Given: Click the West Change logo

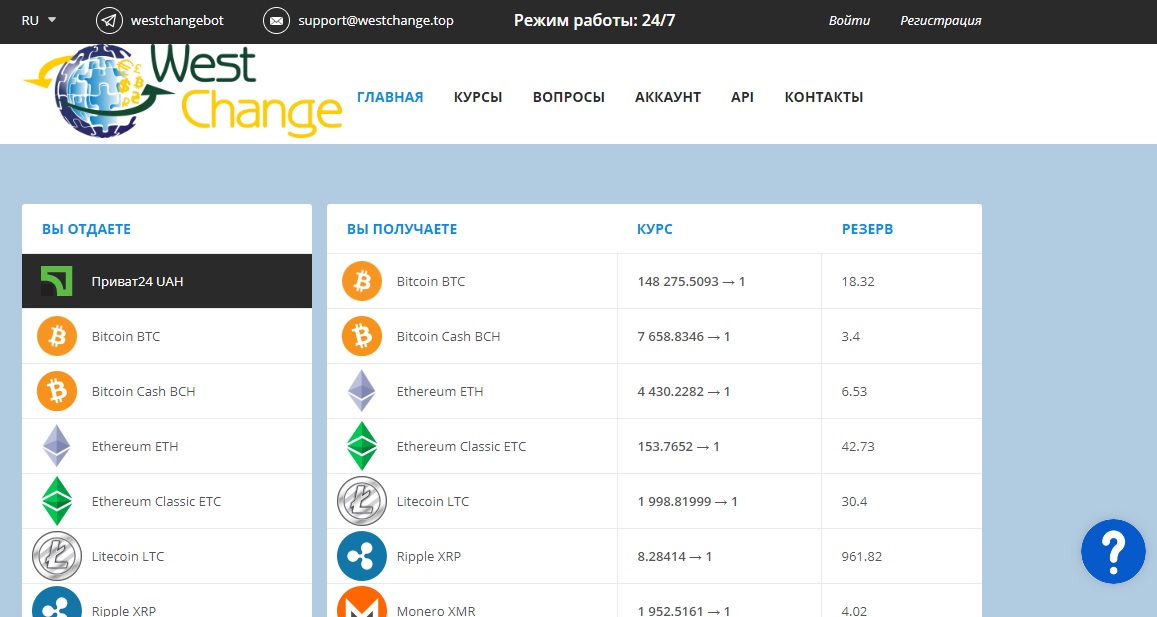Looking at the screenshot, I should coord(183,92).
